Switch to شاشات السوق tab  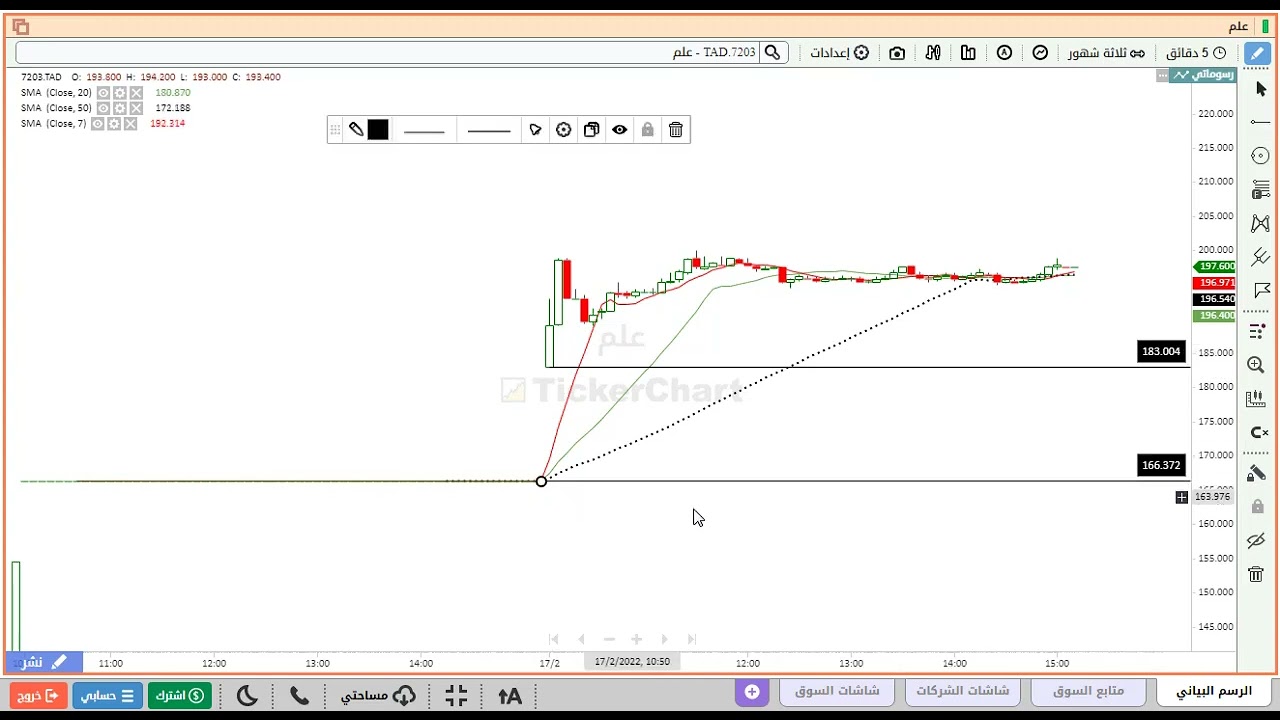[837, 692]
